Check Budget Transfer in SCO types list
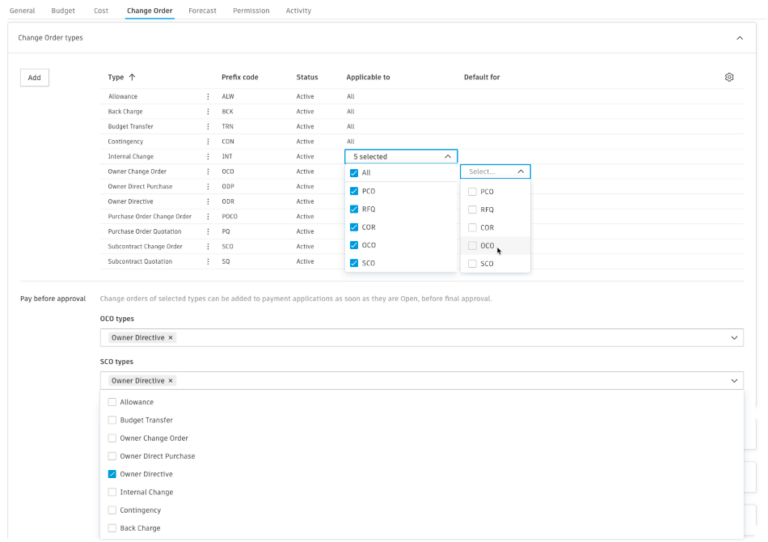 pos(112,420)
